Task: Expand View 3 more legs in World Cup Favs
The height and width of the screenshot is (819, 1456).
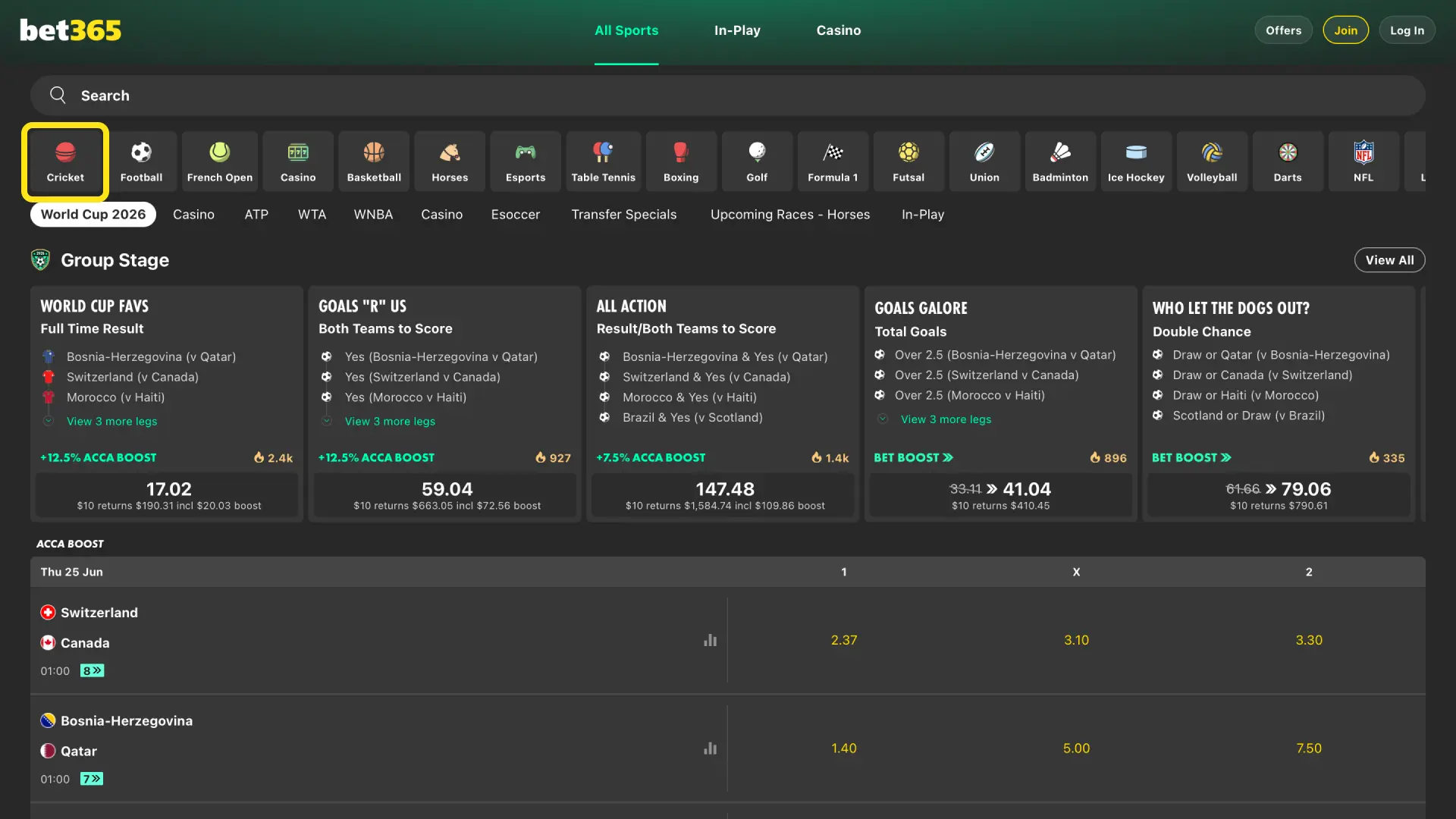Action: 111,422
